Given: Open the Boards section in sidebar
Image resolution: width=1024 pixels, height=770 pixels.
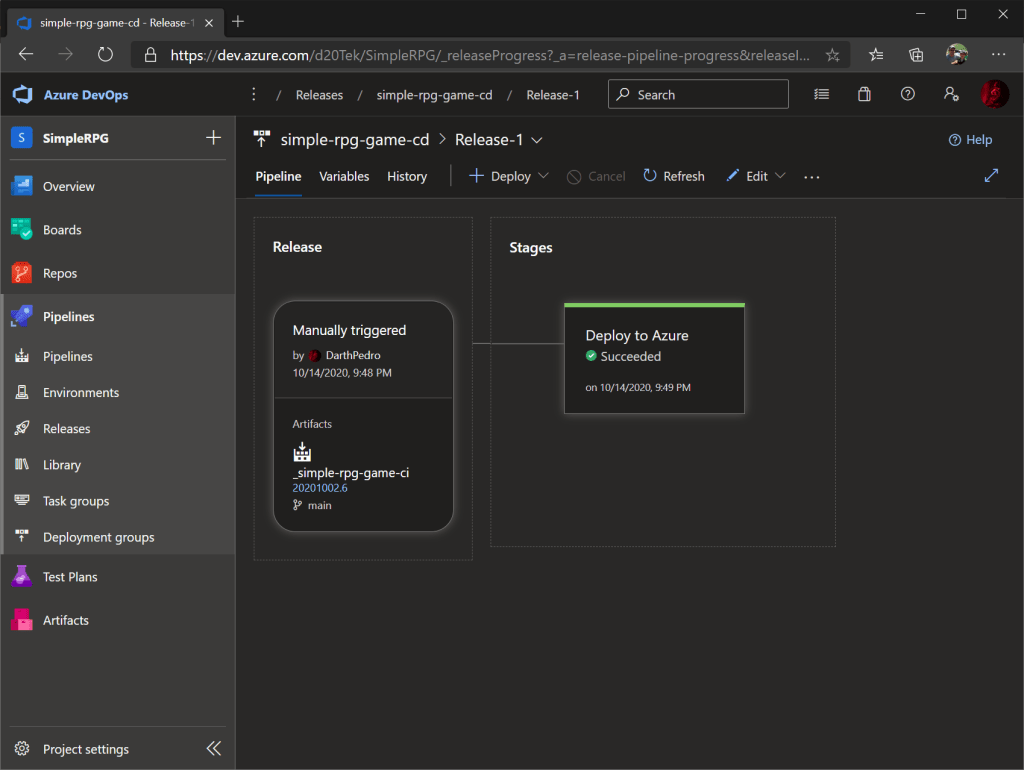Looking at the screenshot, I should tap(62, 230).
